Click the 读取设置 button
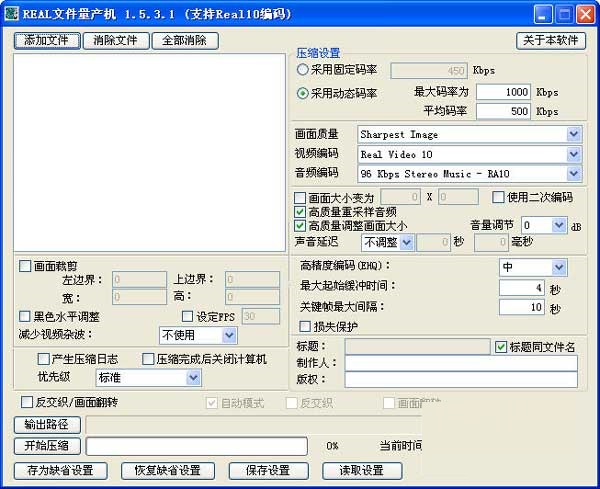The height and width of the screenshot is (489, 600). 362,471
